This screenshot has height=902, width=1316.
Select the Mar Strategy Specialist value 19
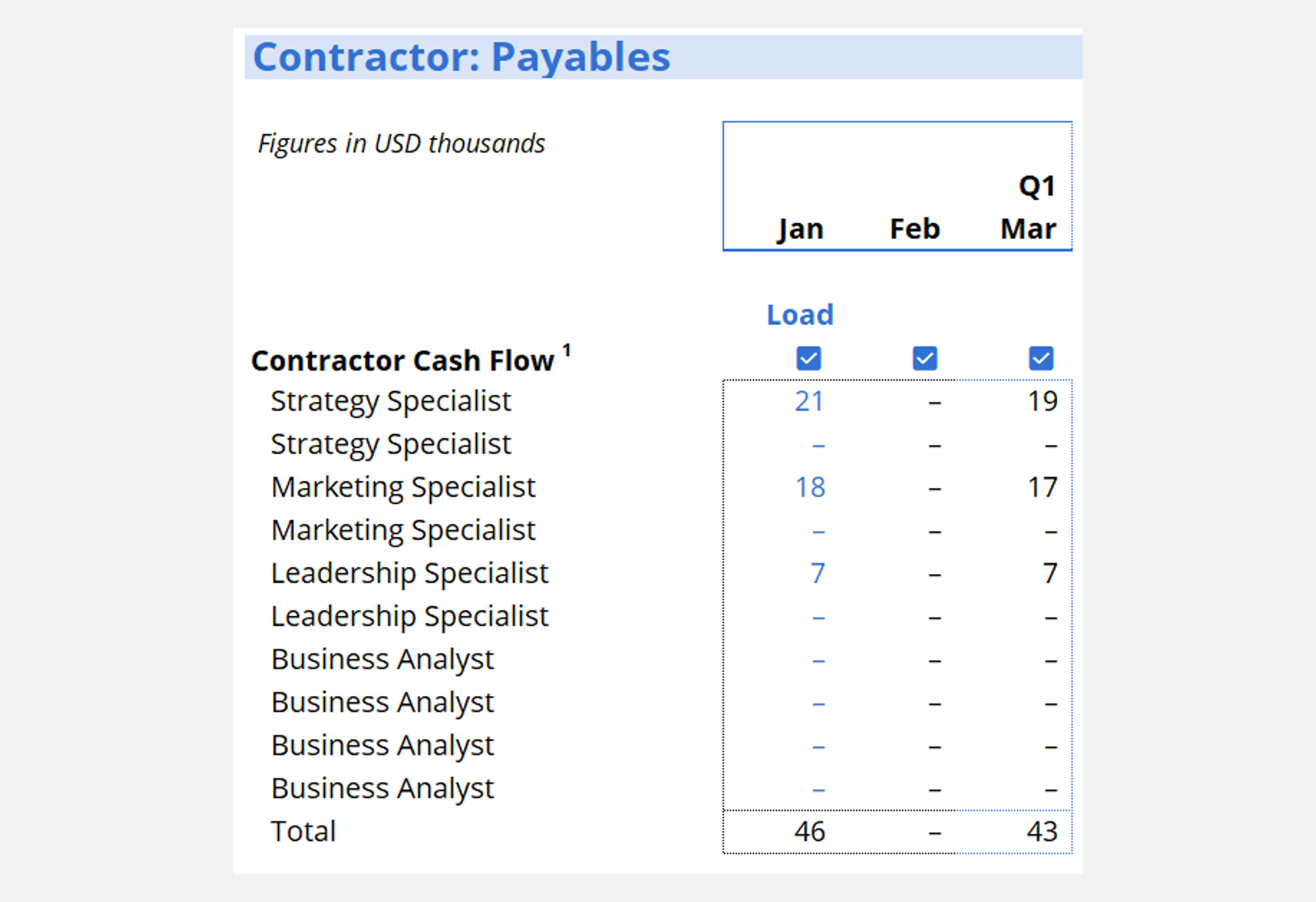click(x=1042, y=401)
